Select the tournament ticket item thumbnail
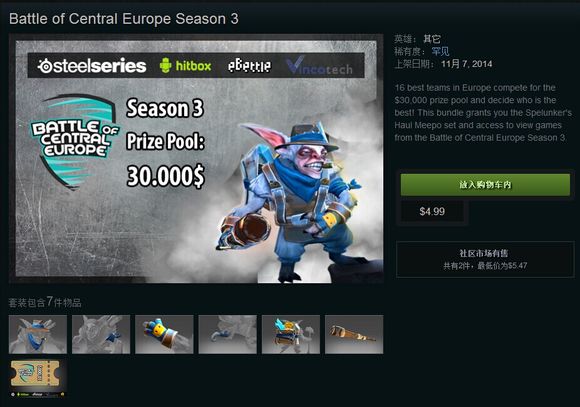This screenshot has width=580, height=407. pos(38,378)
